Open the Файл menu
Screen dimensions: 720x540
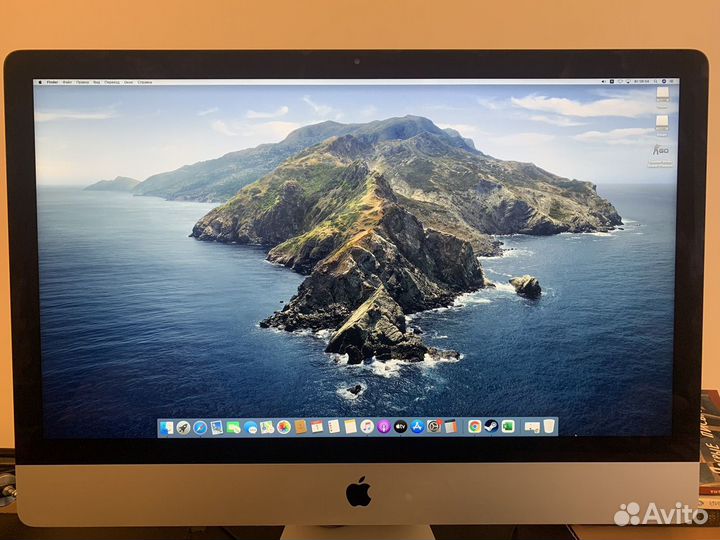[67, 82]
